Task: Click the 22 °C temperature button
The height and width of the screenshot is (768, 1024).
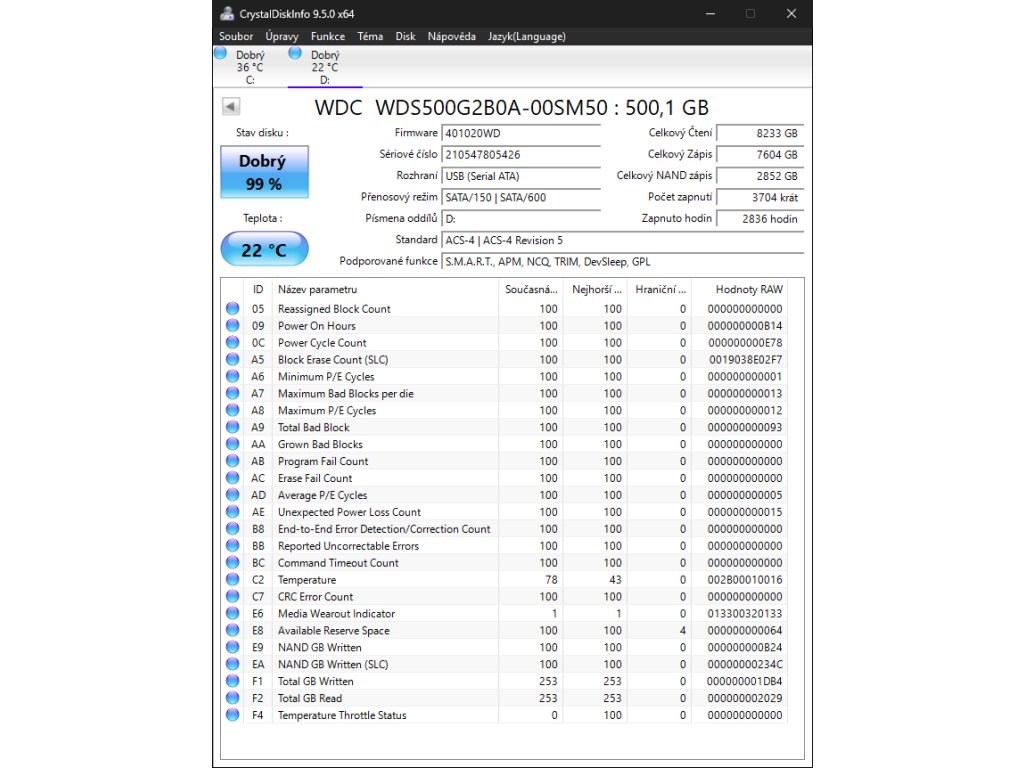Action: [264, 250]
